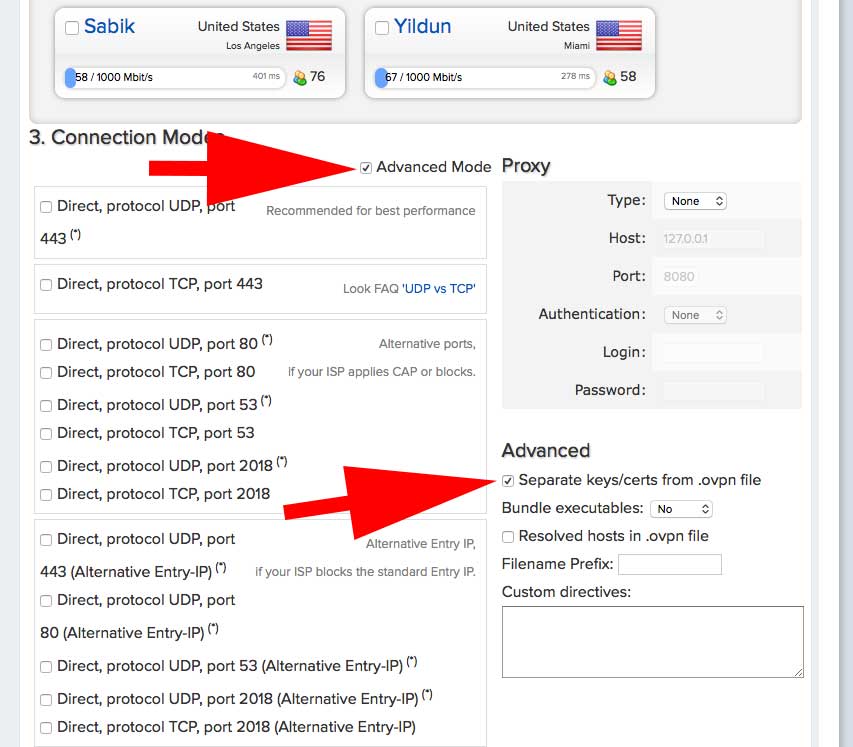Image resolution: width=853 pixels, height=747 pixels.
Task: Enable Resolved hosts in .ovpn file
Action: 508,537
